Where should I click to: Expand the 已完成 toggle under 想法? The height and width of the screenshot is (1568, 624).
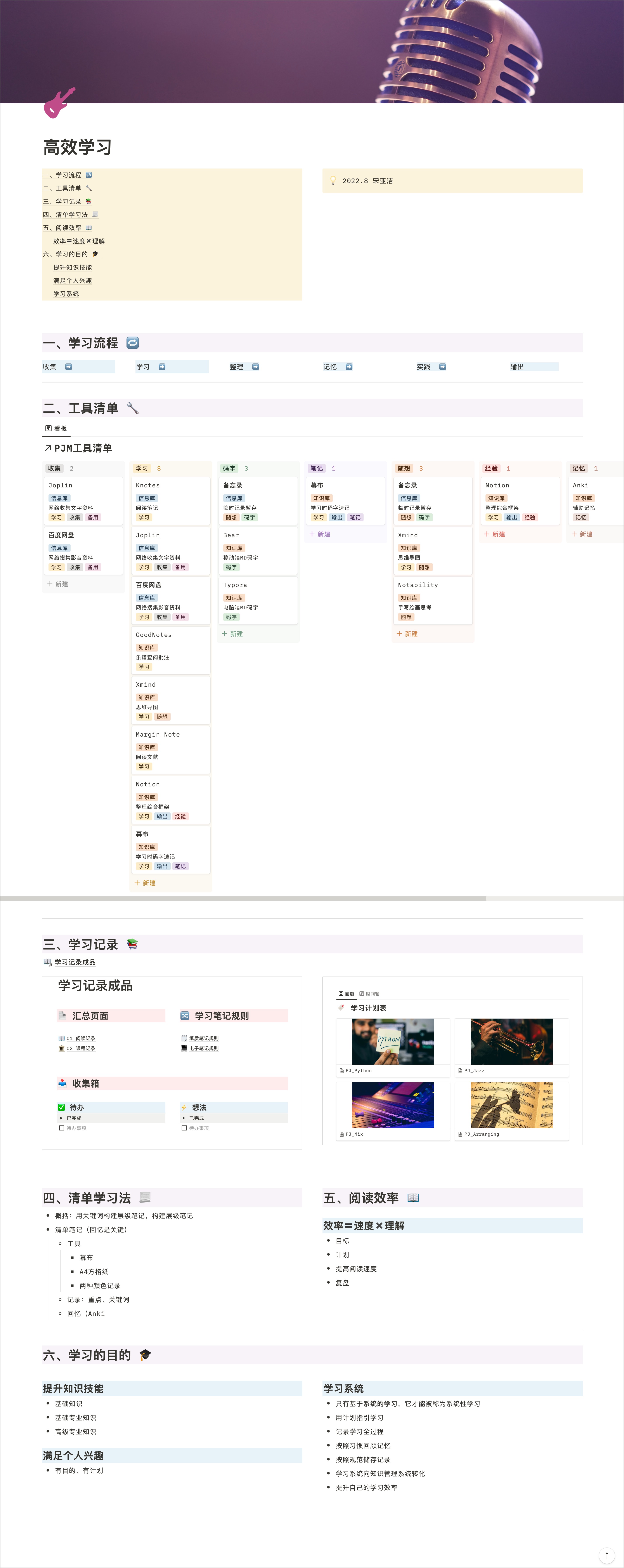[184, 1118]
